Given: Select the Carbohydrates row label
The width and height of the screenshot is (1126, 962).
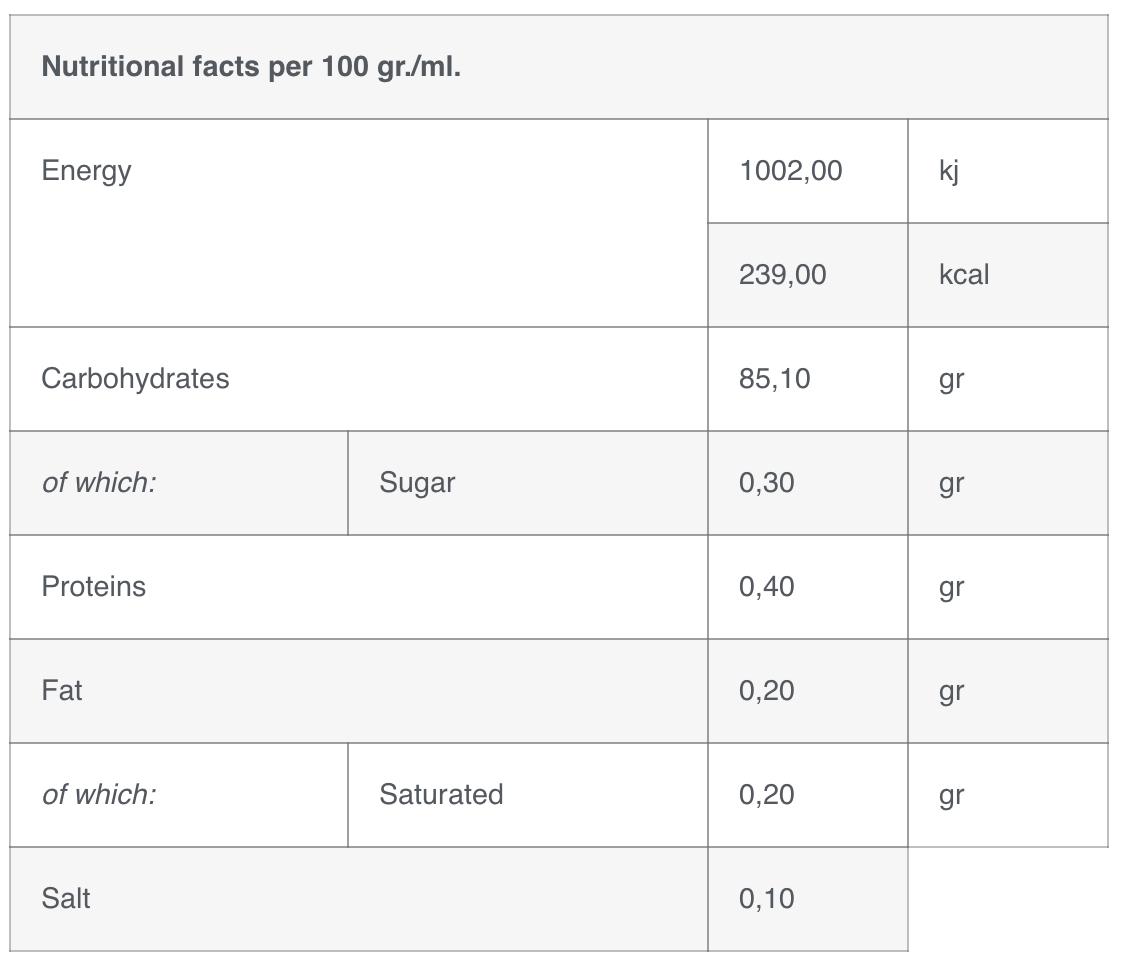Looking at the screenshot, I should point(135,378).
